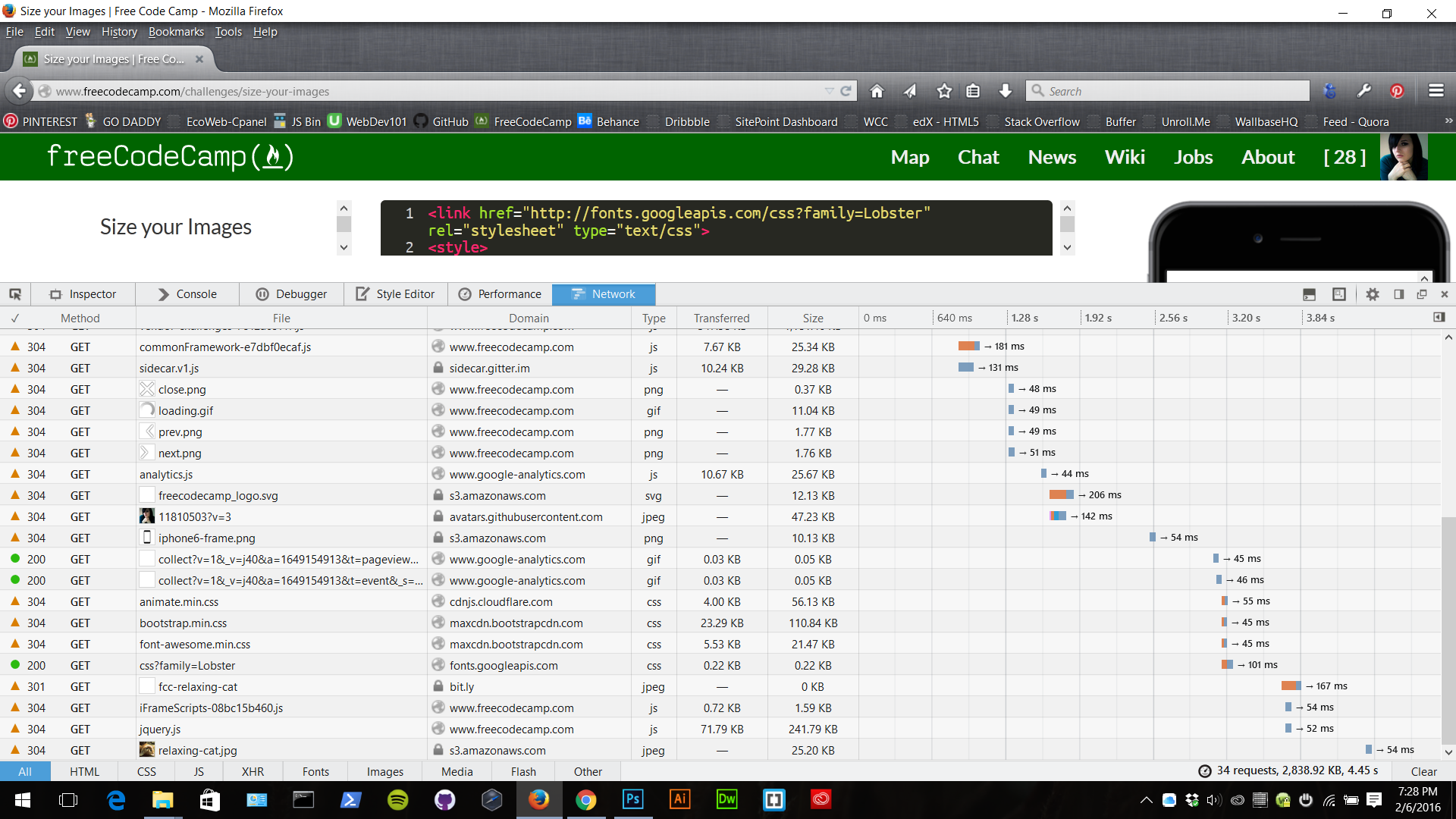Filter requests by HTML
Screen dimensions: 1456x819
(x=84, y=771)
